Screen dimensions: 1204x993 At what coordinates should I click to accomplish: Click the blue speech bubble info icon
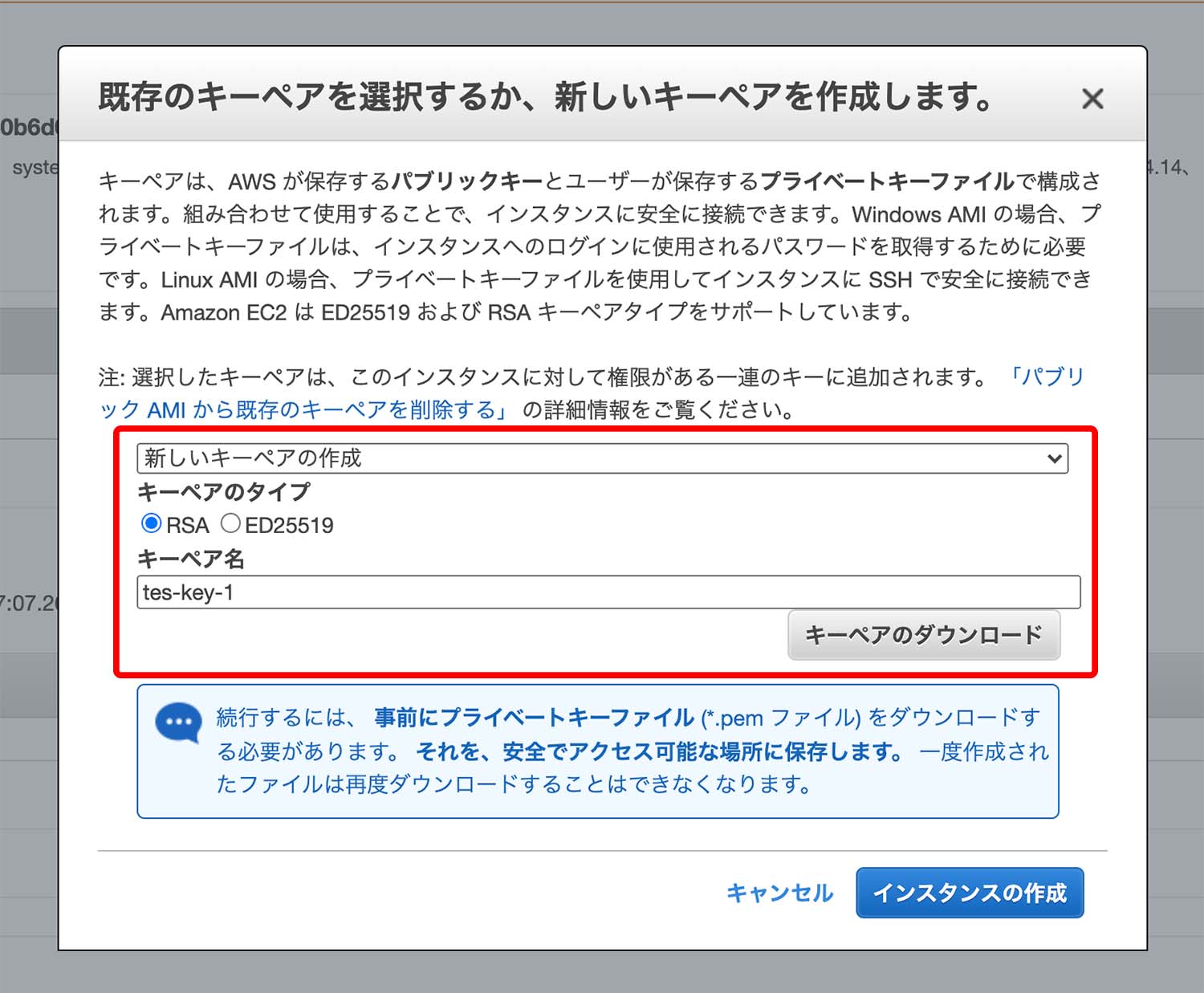click(178, 722)
